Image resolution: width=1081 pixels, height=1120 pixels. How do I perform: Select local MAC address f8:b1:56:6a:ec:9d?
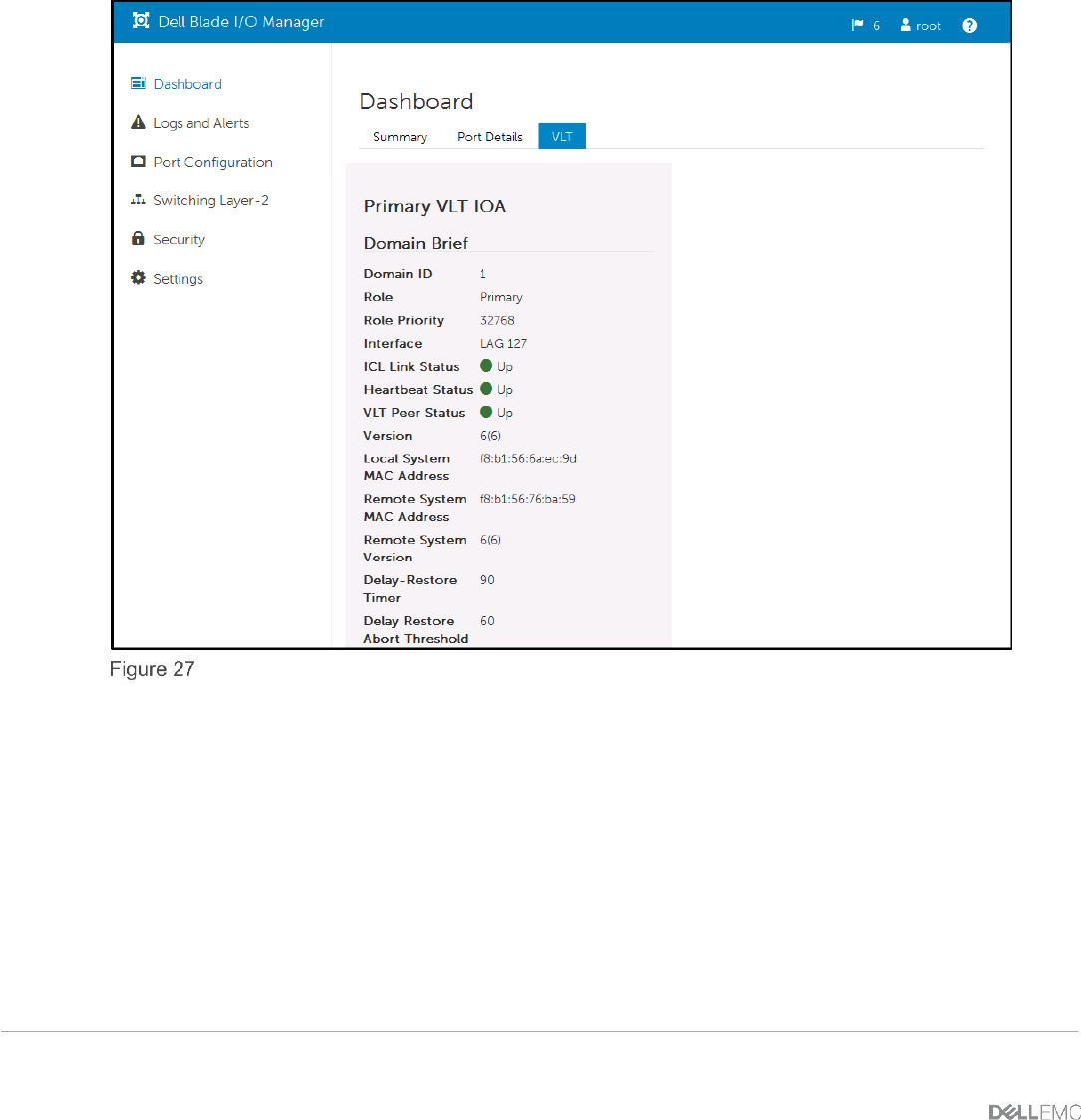coord(529,459)
